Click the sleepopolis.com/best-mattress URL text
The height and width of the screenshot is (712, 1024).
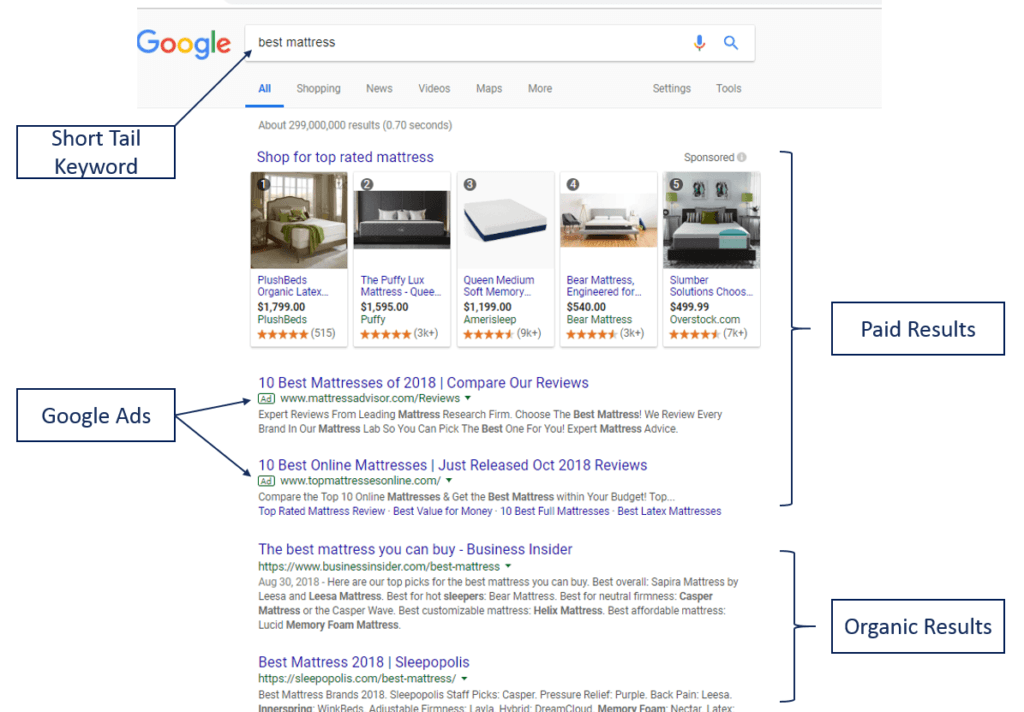pos(357,679)
